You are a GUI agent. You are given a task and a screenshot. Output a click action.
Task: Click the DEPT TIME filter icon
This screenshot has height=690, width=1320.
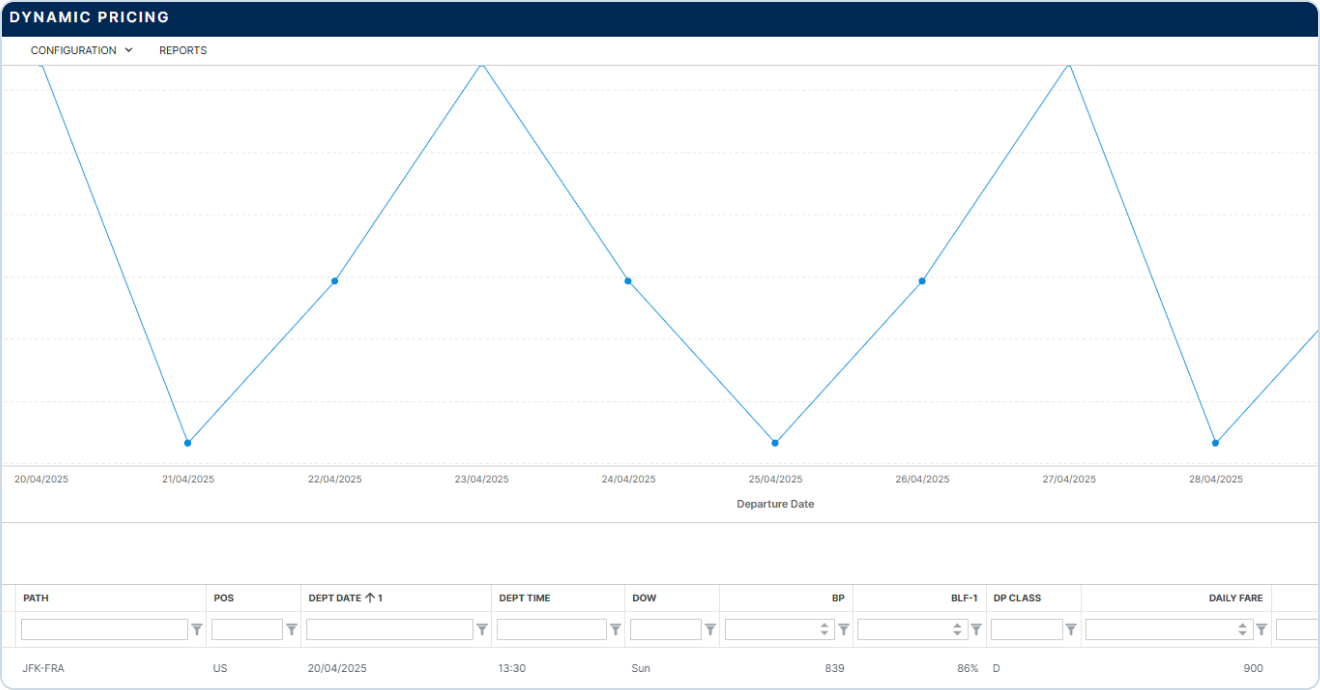click(x=615, y=630)
